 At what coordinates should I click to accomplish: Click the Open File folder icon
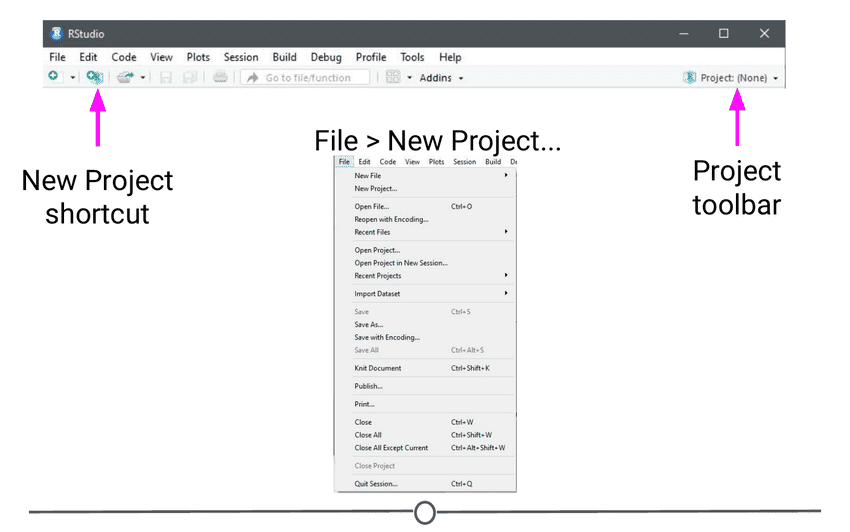(x=125, y=78)
